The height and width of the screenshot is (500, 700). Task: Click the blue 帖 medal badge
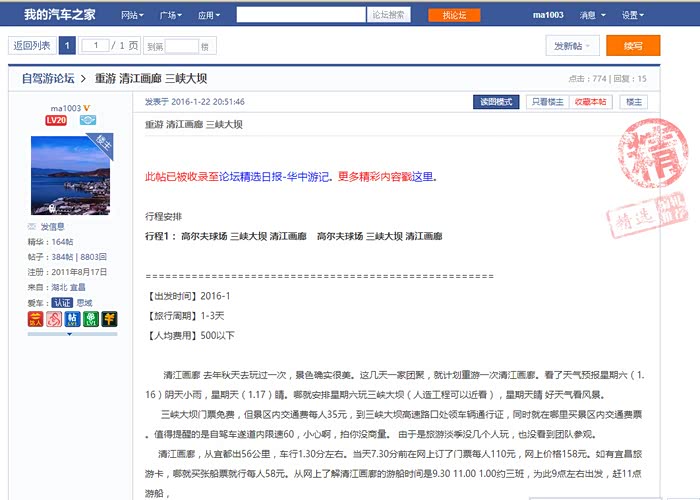[71, 319]
